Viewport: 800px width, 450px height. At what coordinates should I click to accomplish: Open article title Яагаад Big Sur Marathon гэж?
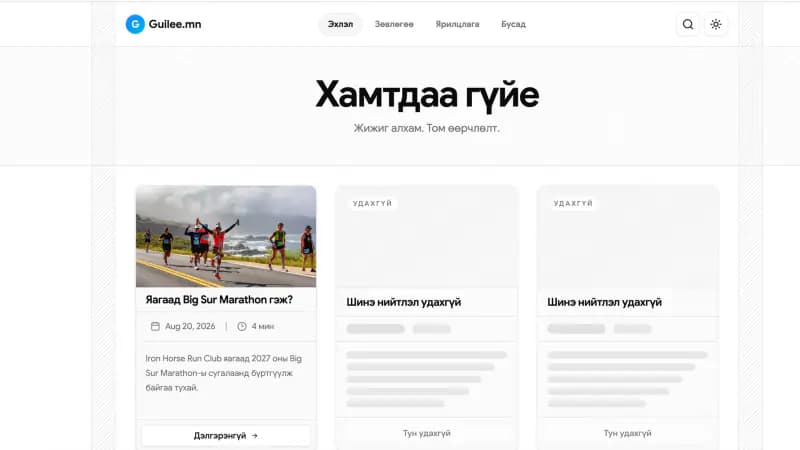[219, 299]
